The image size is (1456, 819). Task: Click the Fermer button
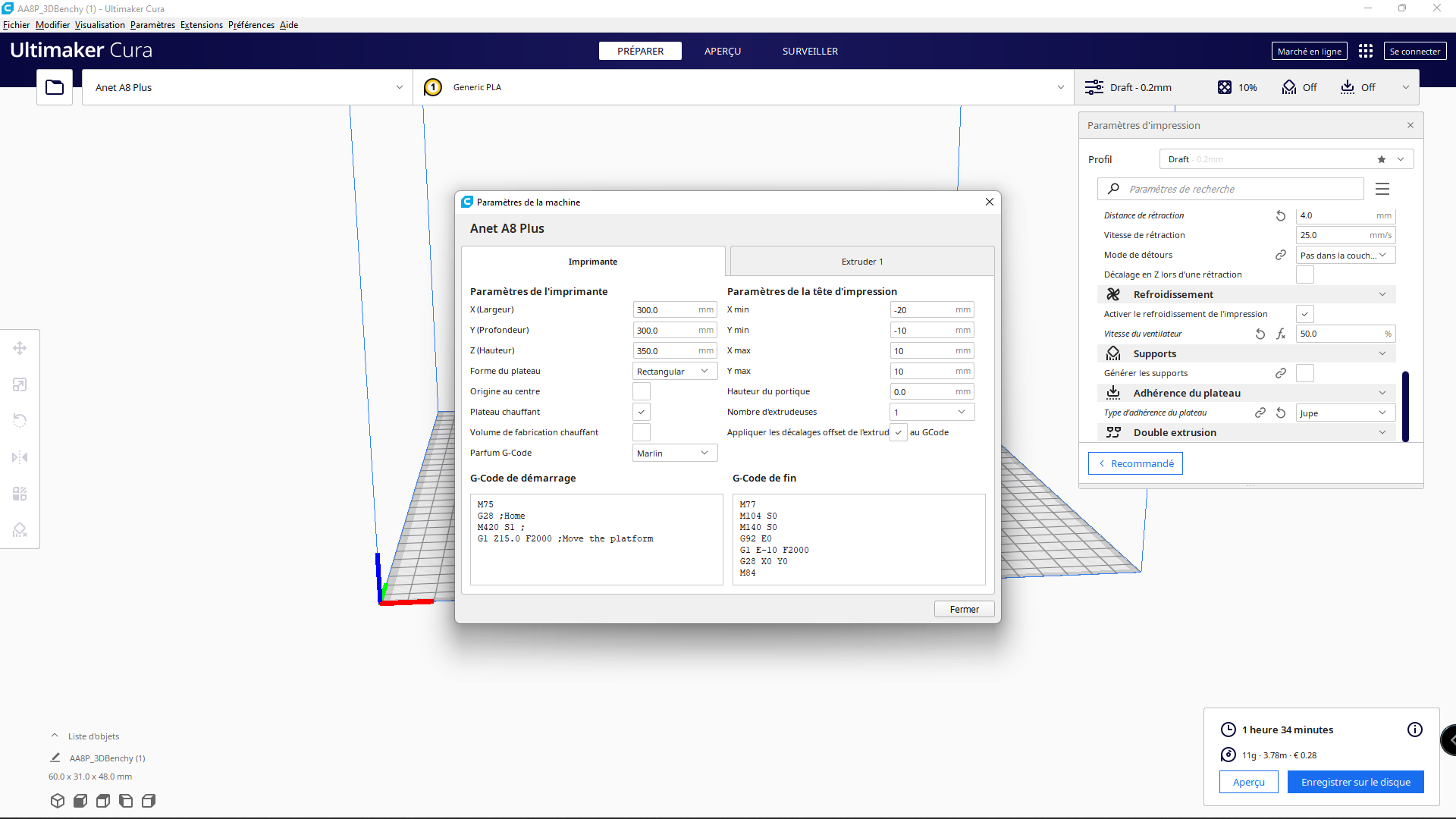(x=964, y=609)
